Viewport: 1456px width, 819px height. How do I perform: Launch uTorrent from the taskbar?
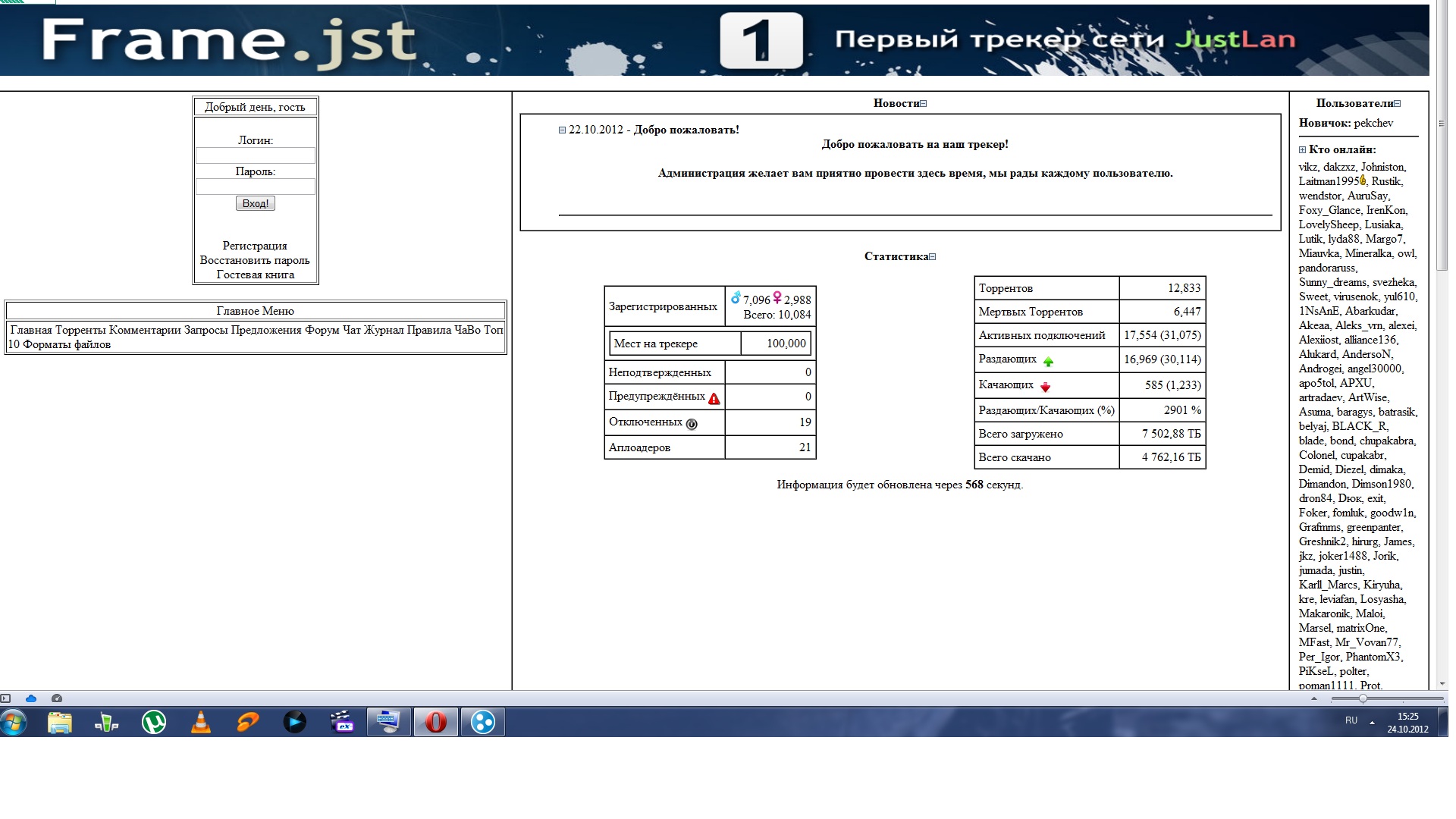[154, 722]
